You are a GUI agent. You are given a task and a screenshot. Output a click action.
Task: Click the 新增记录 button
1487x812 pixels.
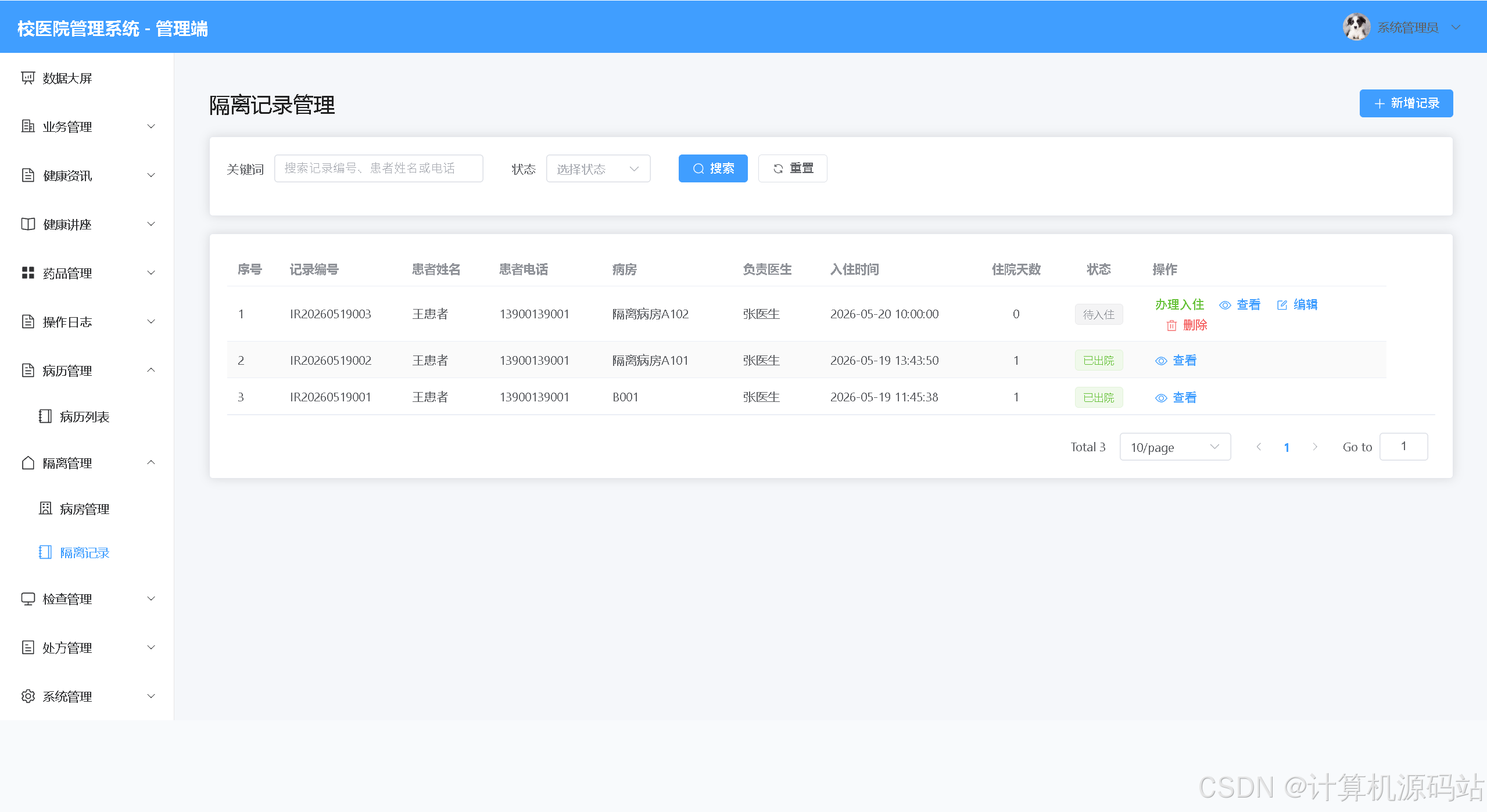click(1406, 103)
